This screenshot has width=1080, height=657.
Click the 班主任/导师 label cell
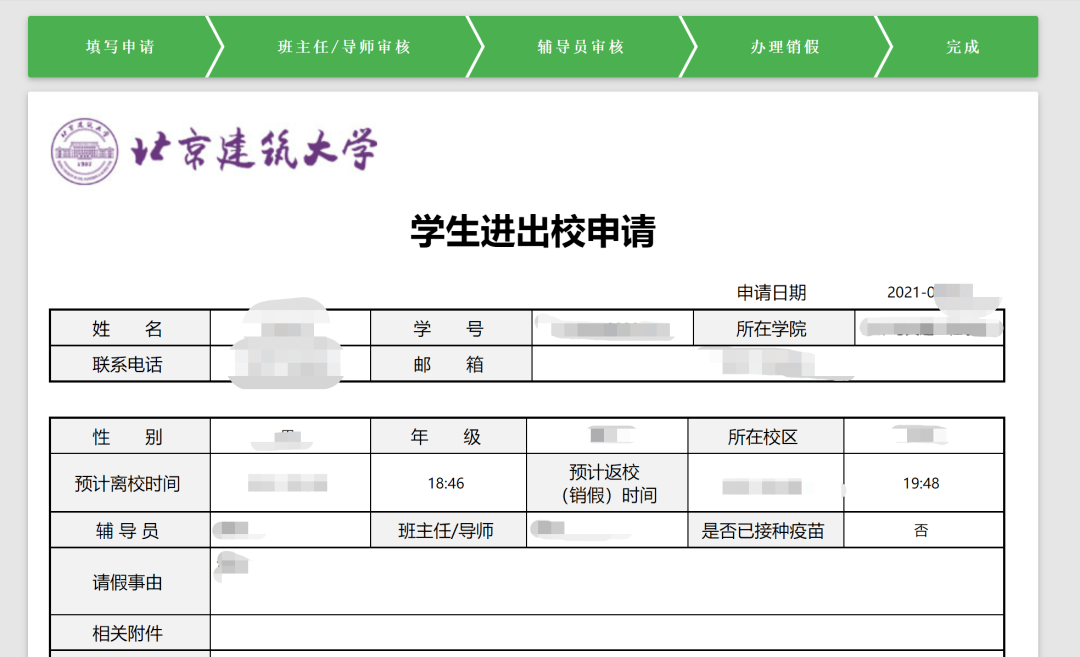coord(448,530)
